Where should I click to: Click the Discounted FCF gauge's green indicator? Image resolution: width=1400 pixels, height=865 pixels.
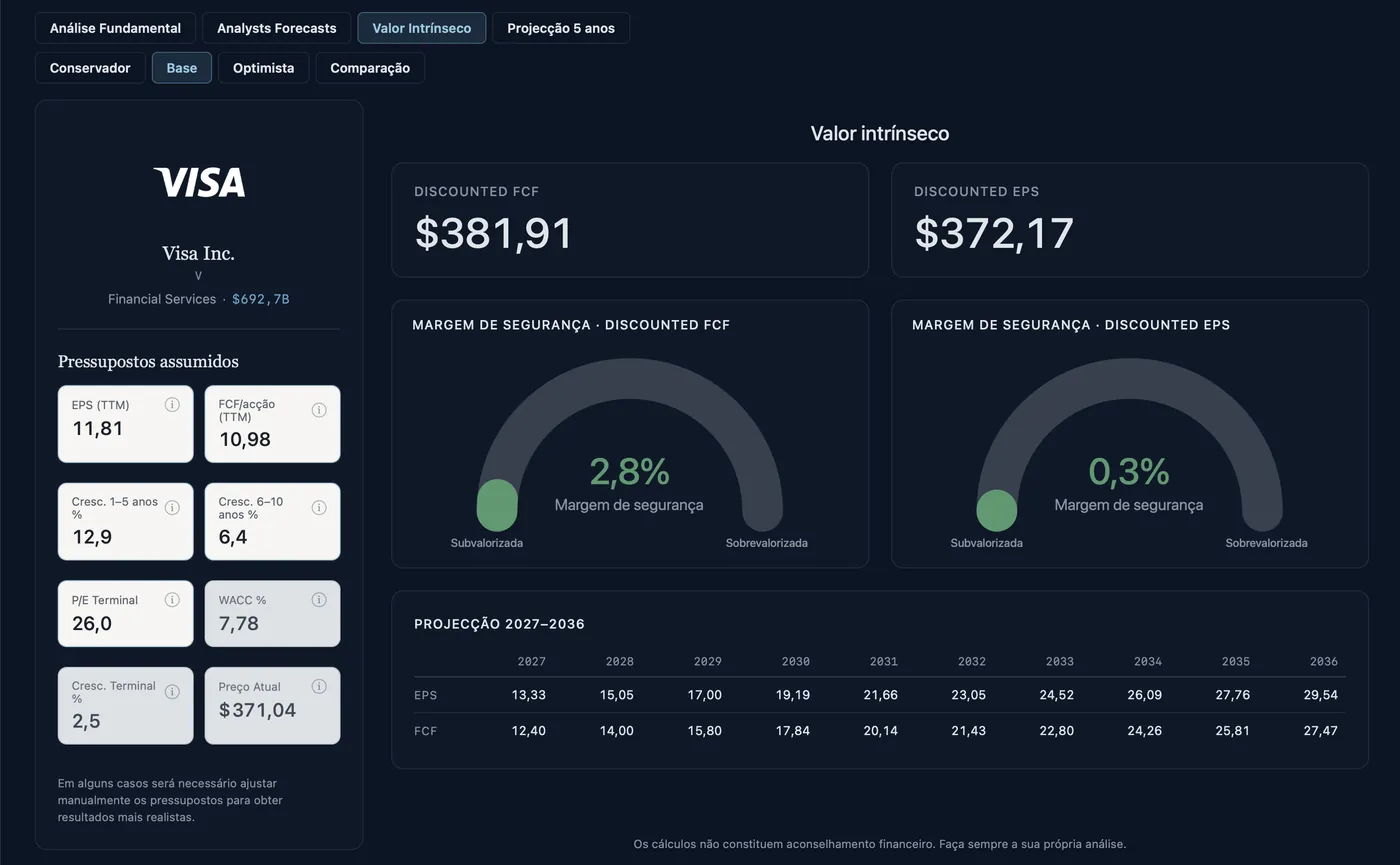click(x=497, y=505)
